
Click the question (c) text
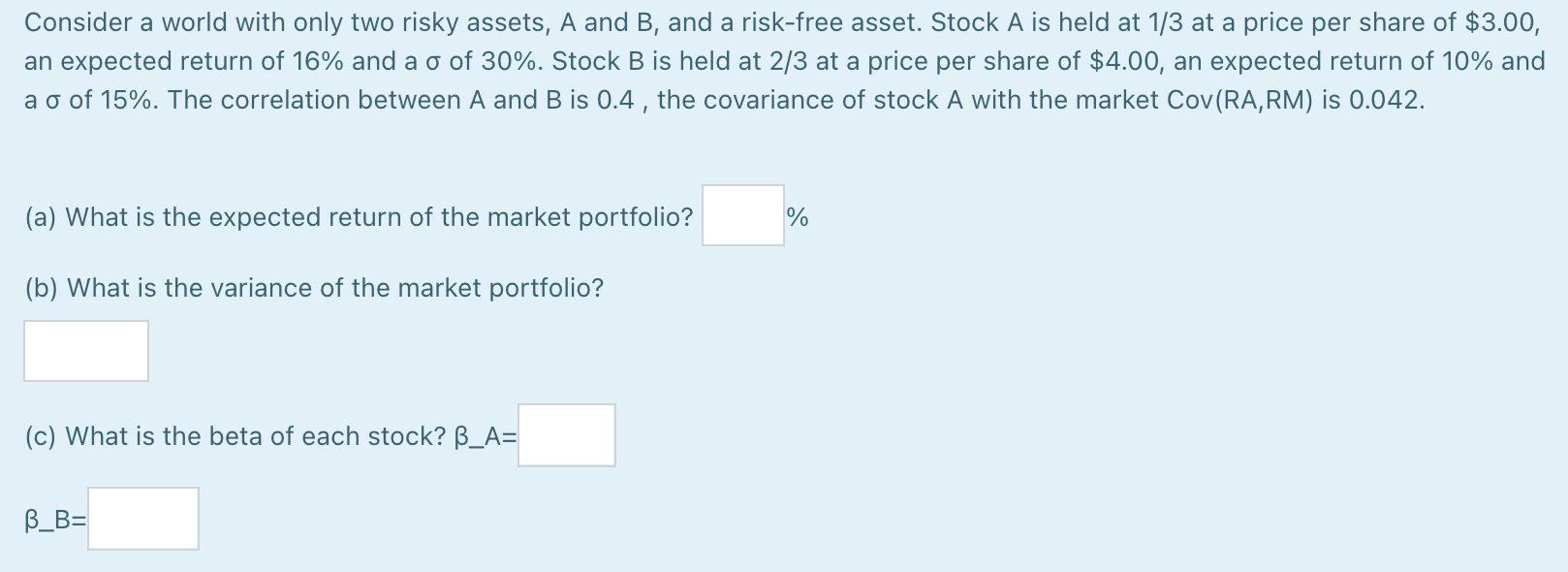coord(267,435)
